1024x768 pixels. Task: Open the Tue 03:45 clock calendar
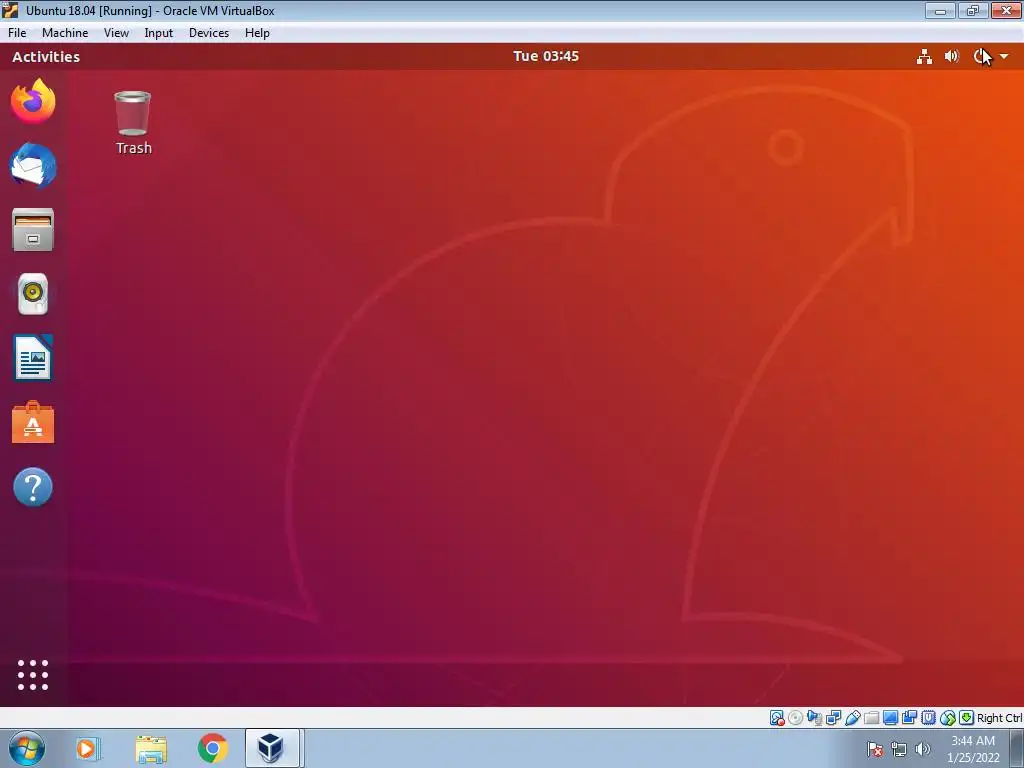[546, 56]
